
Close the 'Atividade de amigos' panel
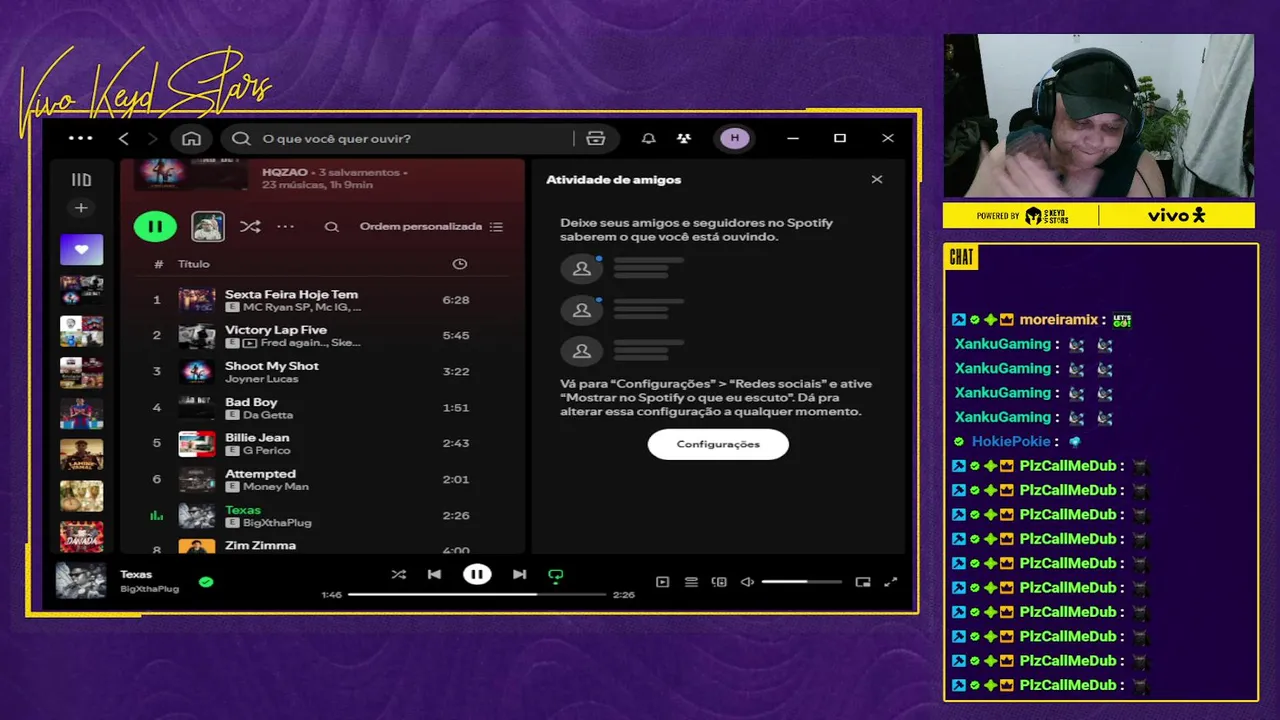pyautogui.click(x=877, y=180)
